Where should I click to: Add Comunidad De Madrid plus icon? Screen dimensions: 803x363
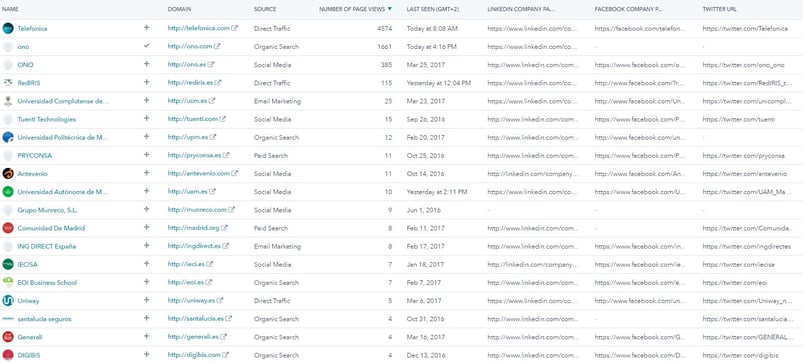pyautogui.click(x=146, y=227)
